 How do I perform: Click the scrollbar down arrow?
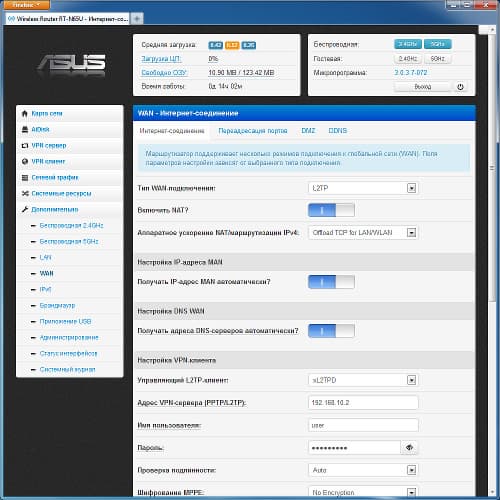pos(492,492)
